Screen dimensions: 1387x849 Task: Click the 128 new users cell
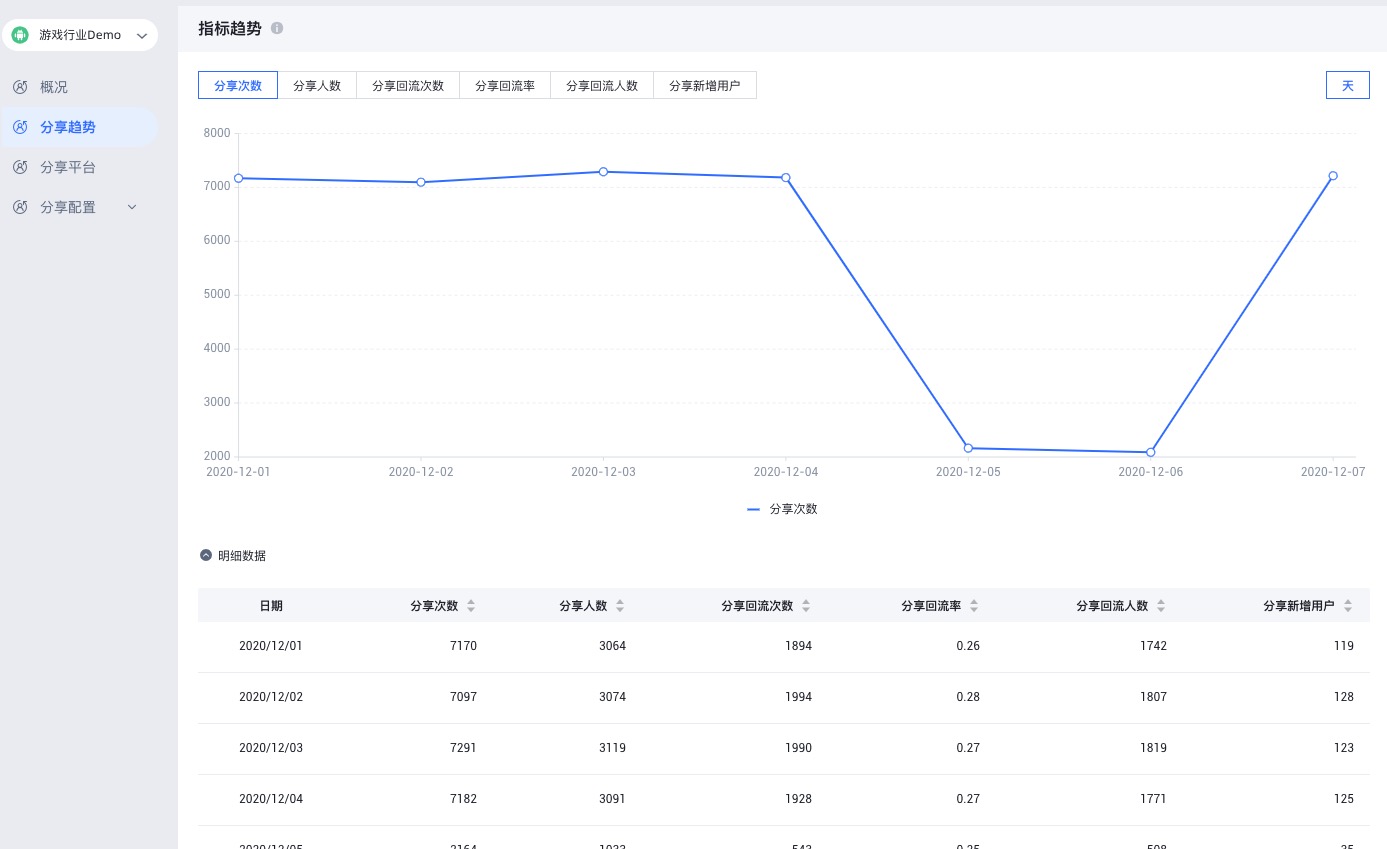(x=1344, y=697)
